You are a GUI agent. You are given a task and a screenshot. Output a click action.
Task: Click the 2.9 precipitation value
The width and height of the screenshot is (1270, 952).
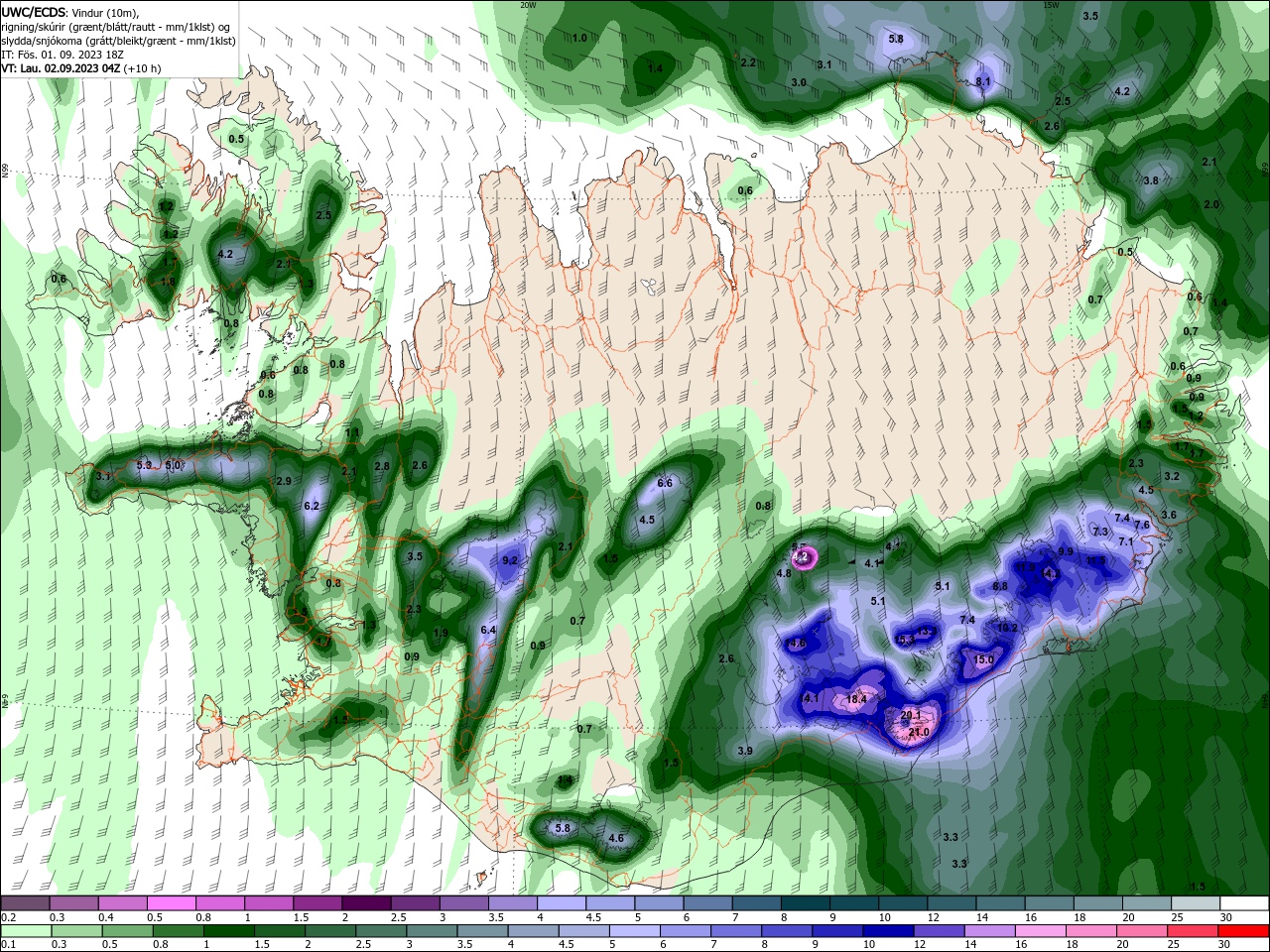click(x=284, y=481)
